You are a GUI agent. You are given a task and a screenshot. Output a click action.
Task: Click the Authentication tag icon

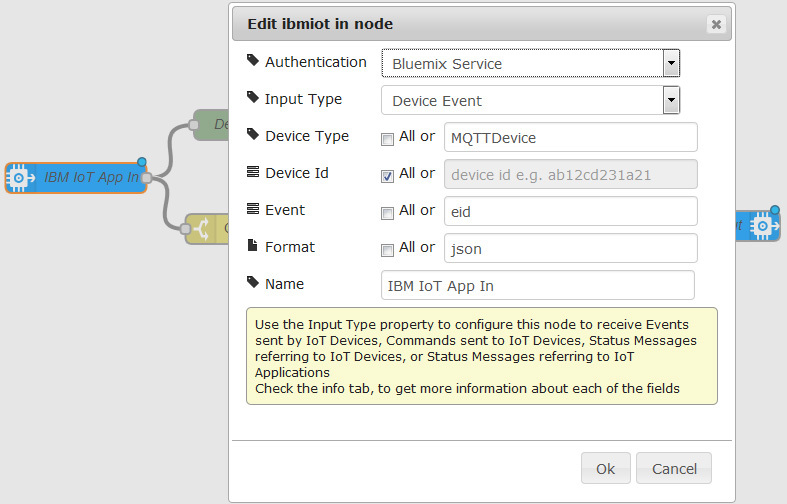(252, 60)
